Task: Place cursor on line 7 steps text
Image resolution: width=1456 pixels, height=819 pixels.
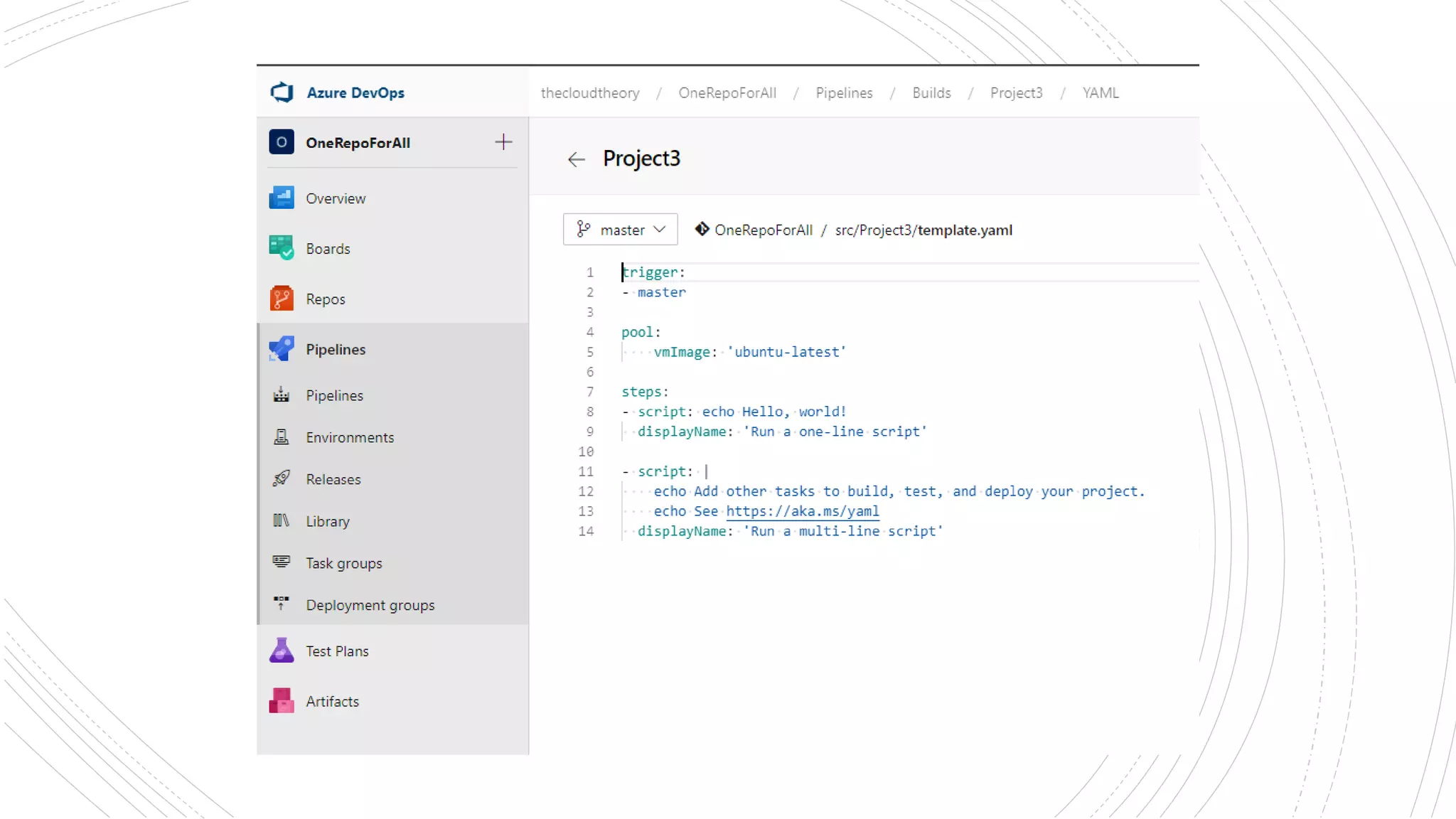Action: pyautogui.click(x=644, y=392)
